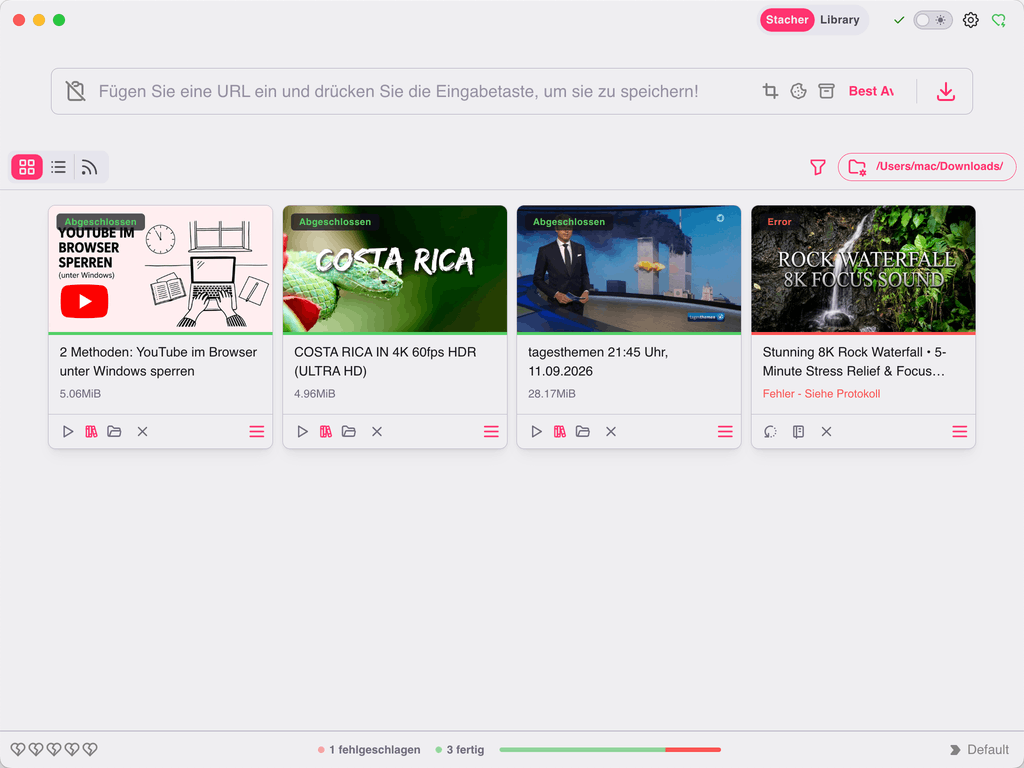The image size is (1024, 768).
Task: Add tagesthemen video to library
Action: pyautogui.click(x=560, y=432)
